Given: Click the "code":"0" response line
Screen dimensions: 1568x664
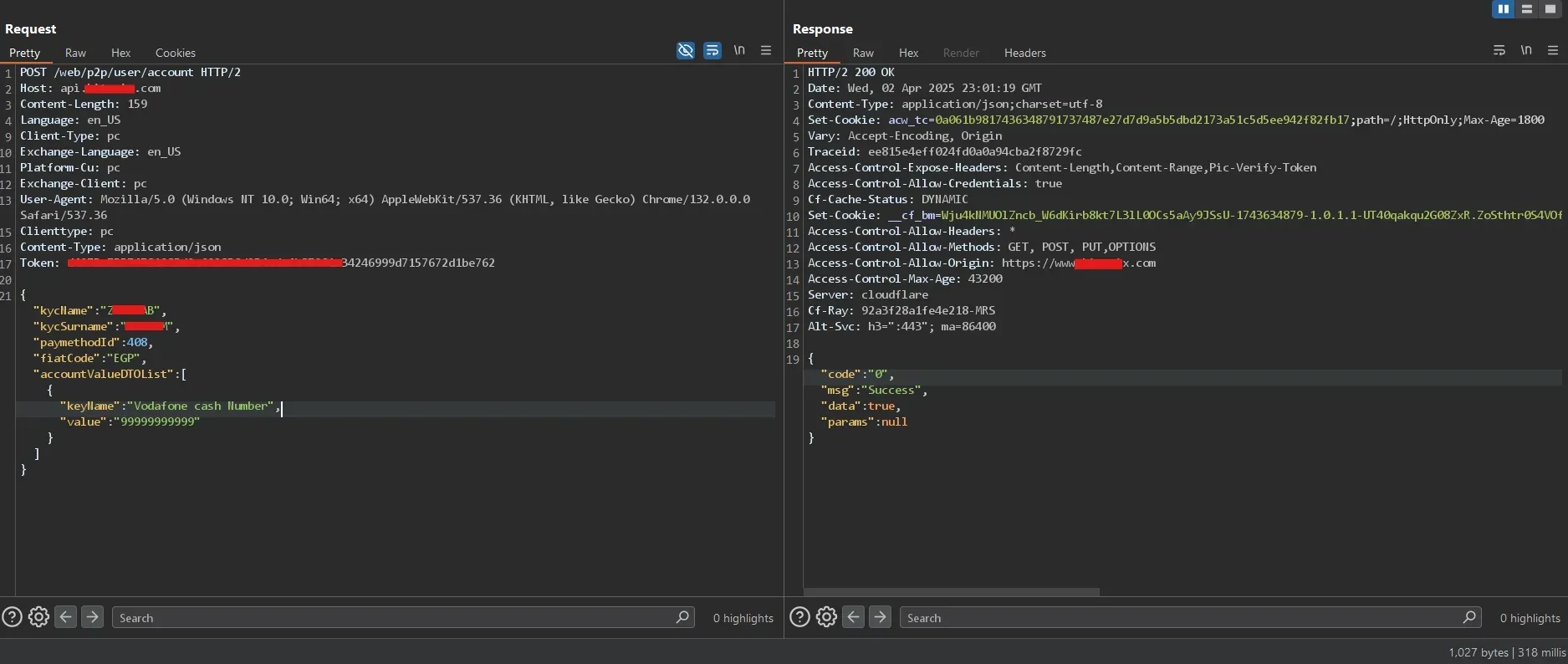Looking at the screenshot, I should 858,374.
